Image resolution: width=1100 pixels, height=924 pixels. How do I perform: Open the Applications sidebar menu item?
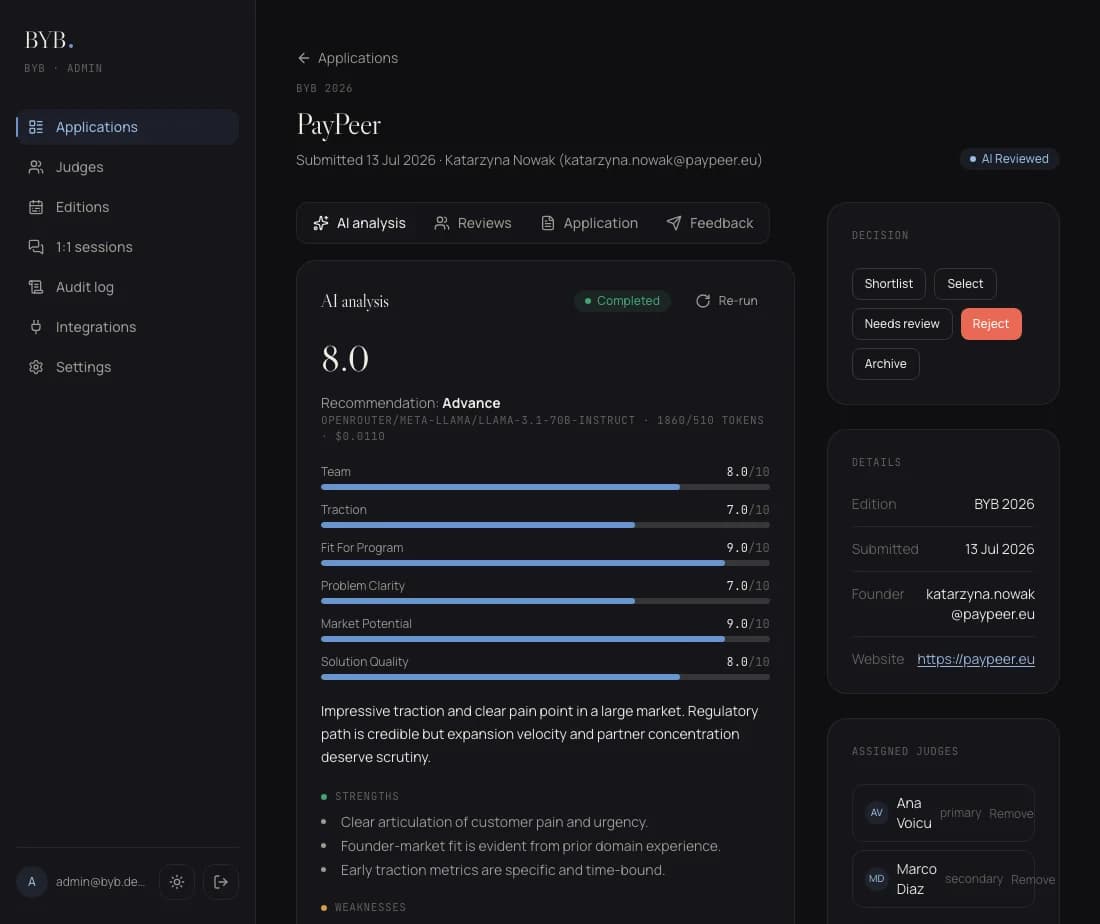pos(127,127)
